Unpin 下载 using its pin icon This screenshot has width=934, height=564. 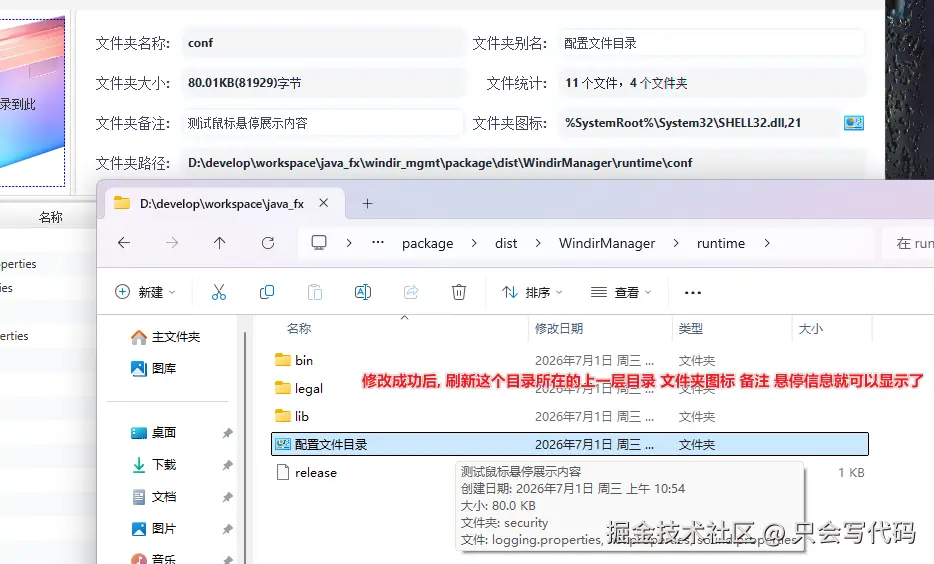click(228, 465)
